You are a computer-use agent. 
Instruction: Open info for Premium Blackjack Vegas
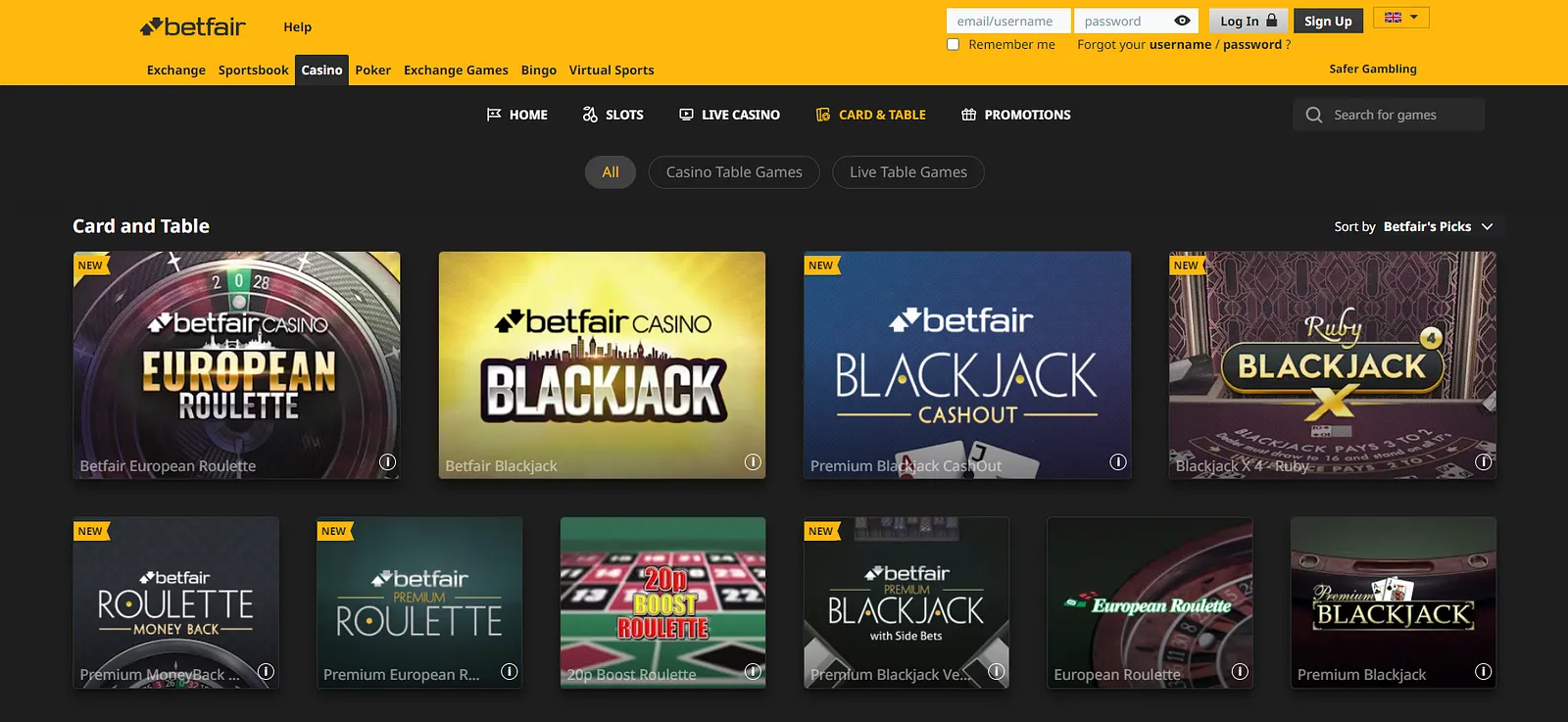(997, 671)
